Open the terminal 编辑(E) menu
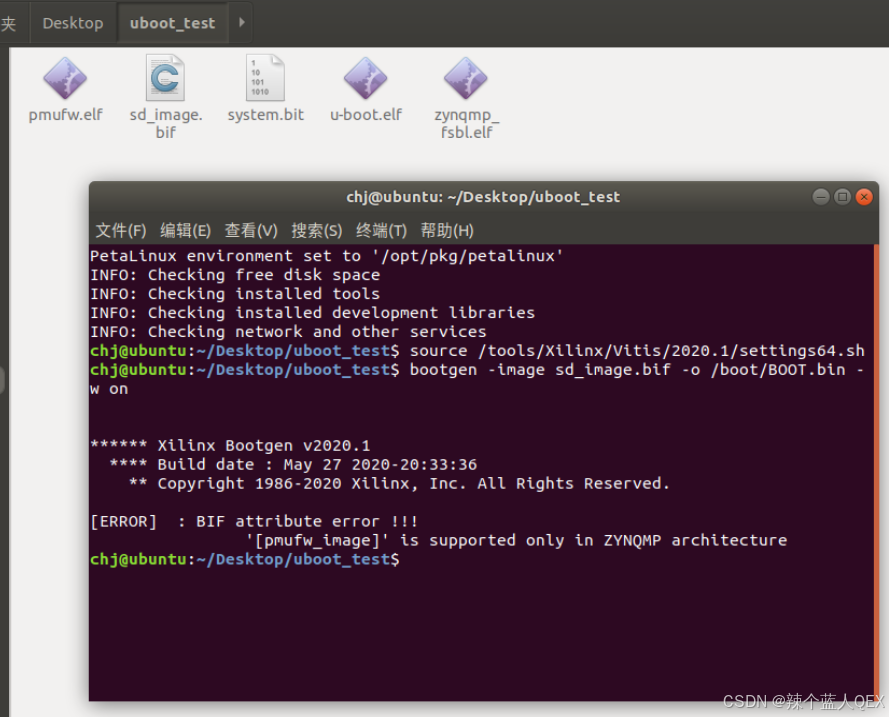 point(185,231)
